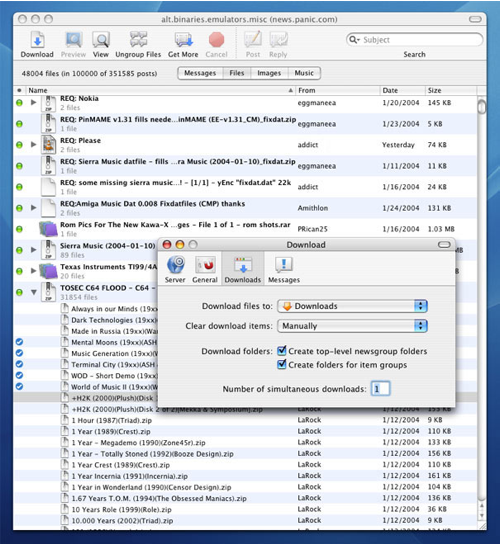Click the blue checkmark beside World of Music II
Image resolution: width=500 pixels, height=544 pixels.
[x=19, y=386]
